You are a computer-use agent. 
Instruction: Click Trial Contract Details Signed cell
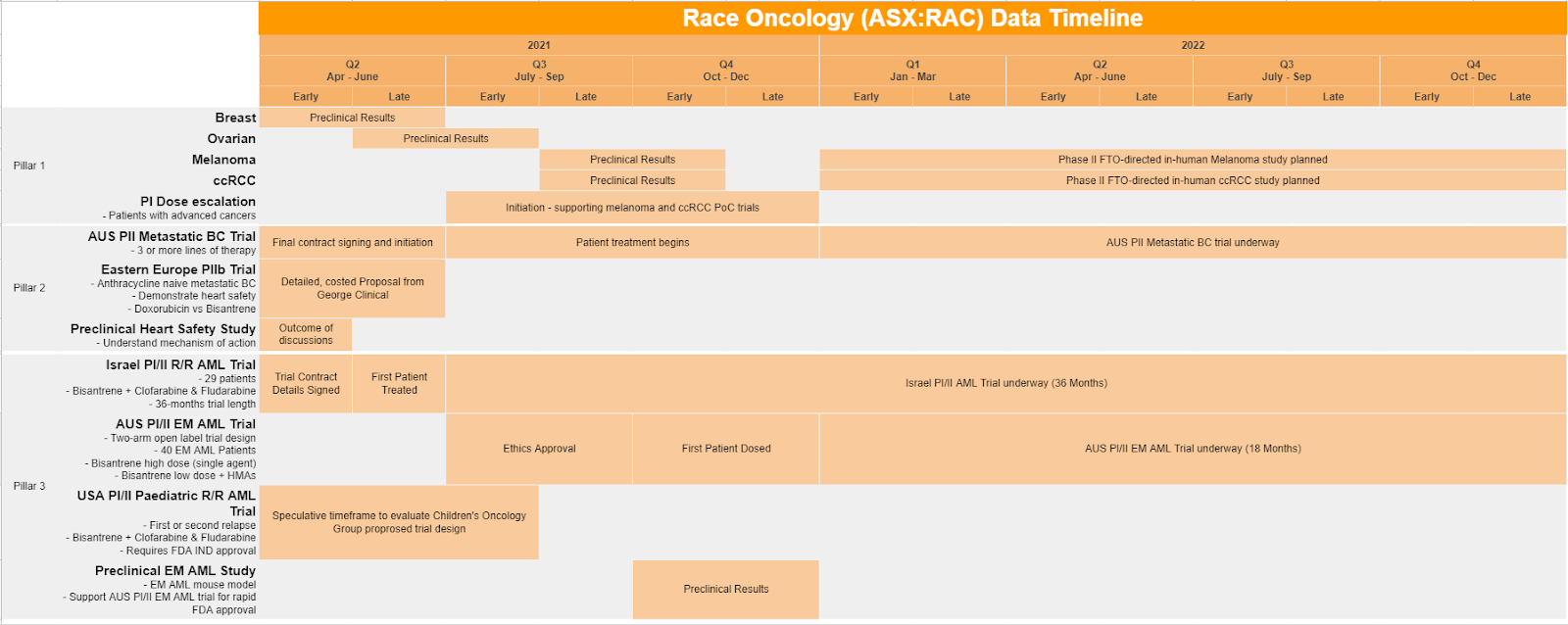(306, 383)
